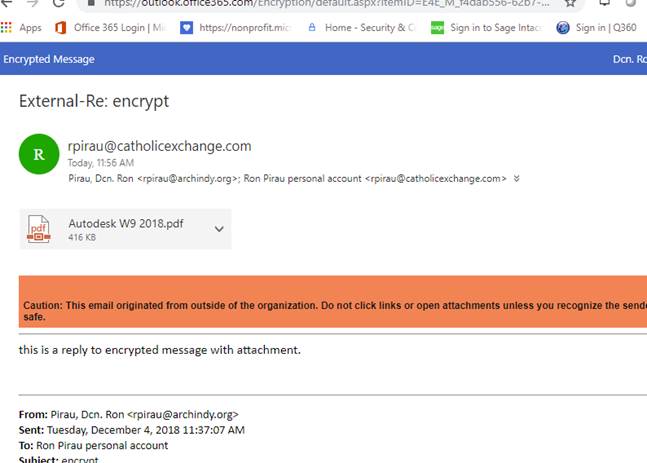Image resolution: width=647 pixels, height=463 pixels.
Task: Click the green sender avatar 'R'
Action: tap(38, 154)
